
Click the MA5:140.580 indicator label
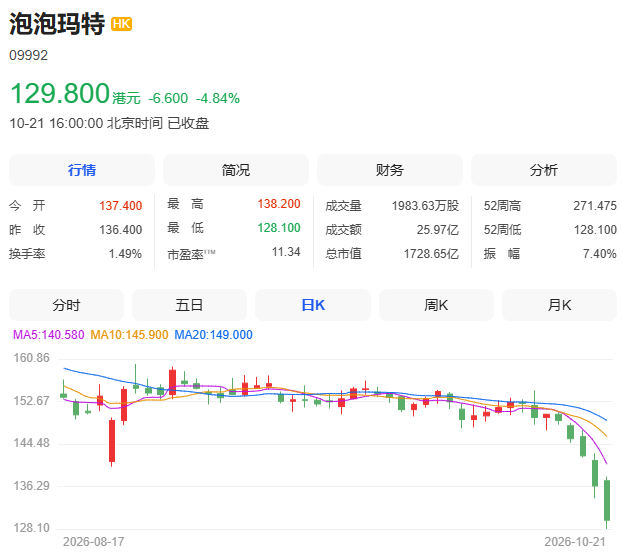tap(49, 335)
